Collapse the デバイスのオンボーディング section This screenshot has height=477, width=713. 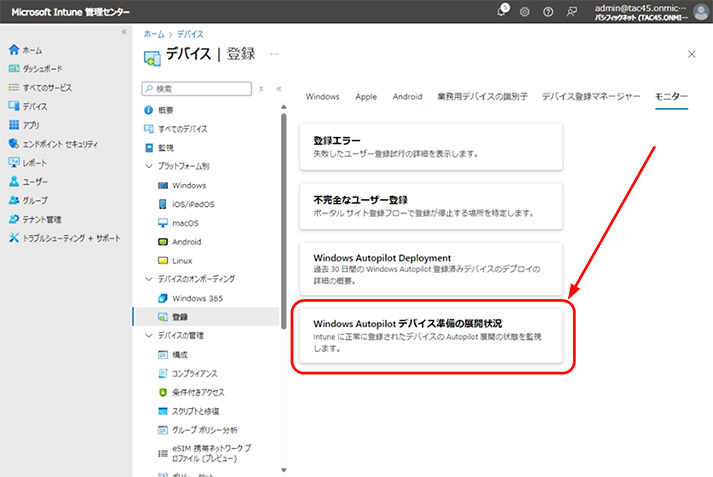[x=149, y=279]
